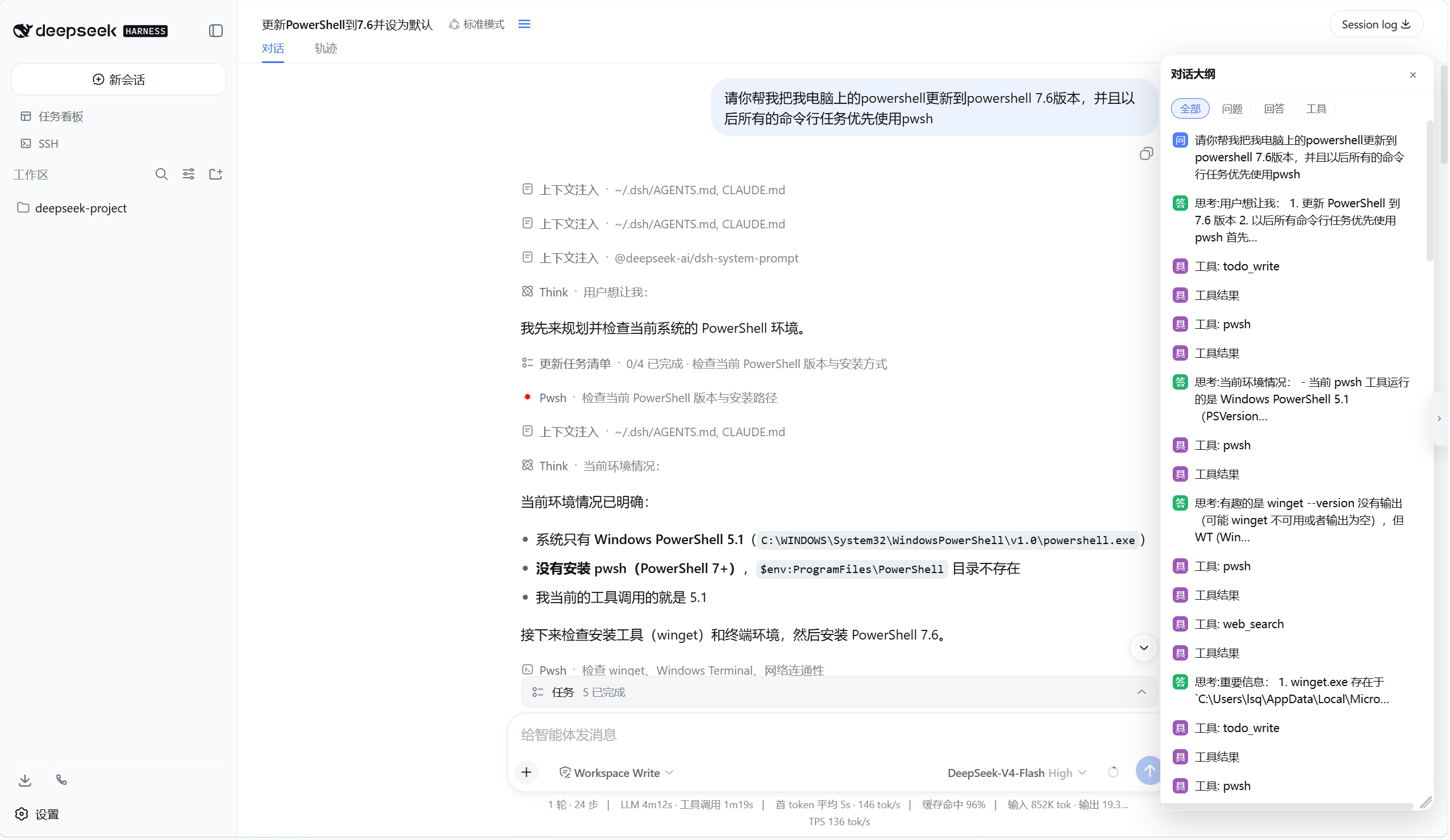
Task: Open workspace filter settings icon
Action: tap(188, 174)
